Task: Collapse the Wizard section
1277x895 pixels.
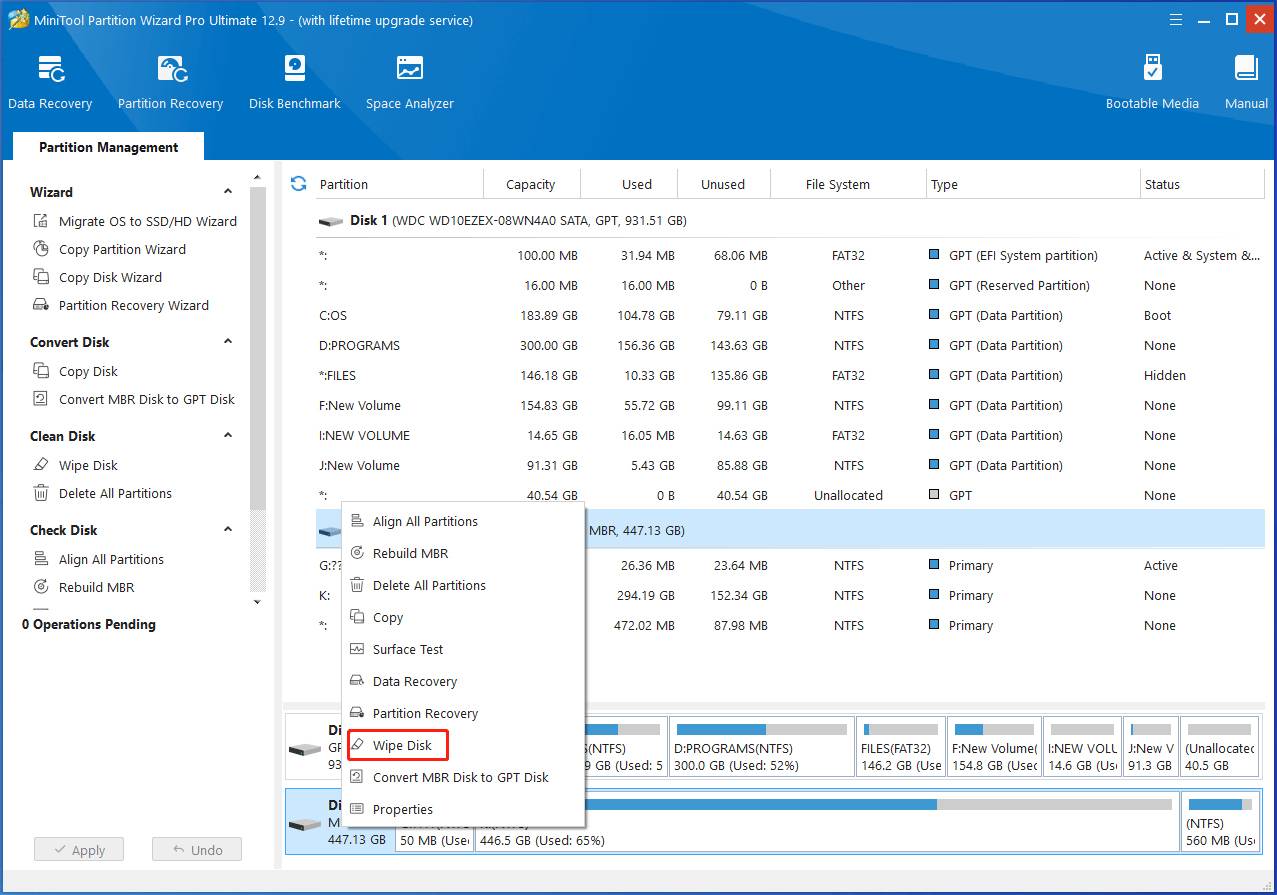Action: pyautogui.click(x=228, y=192)
